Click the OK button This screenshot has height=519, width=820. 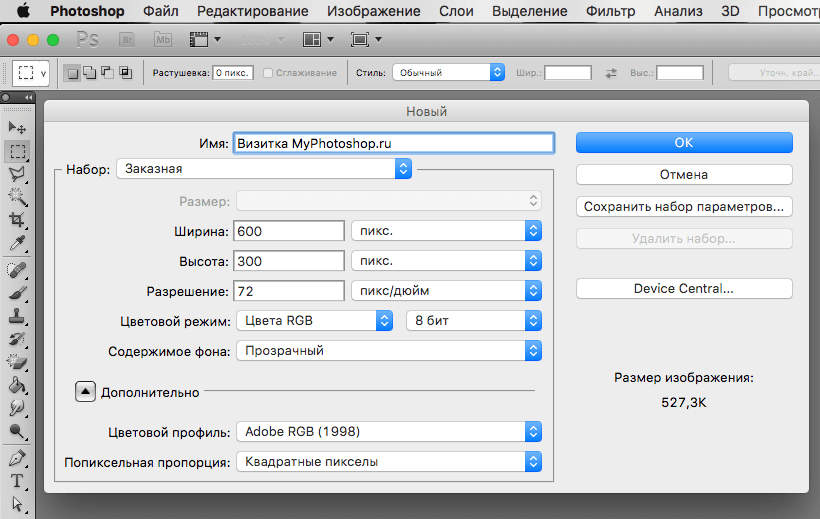(x=684, y=143)
